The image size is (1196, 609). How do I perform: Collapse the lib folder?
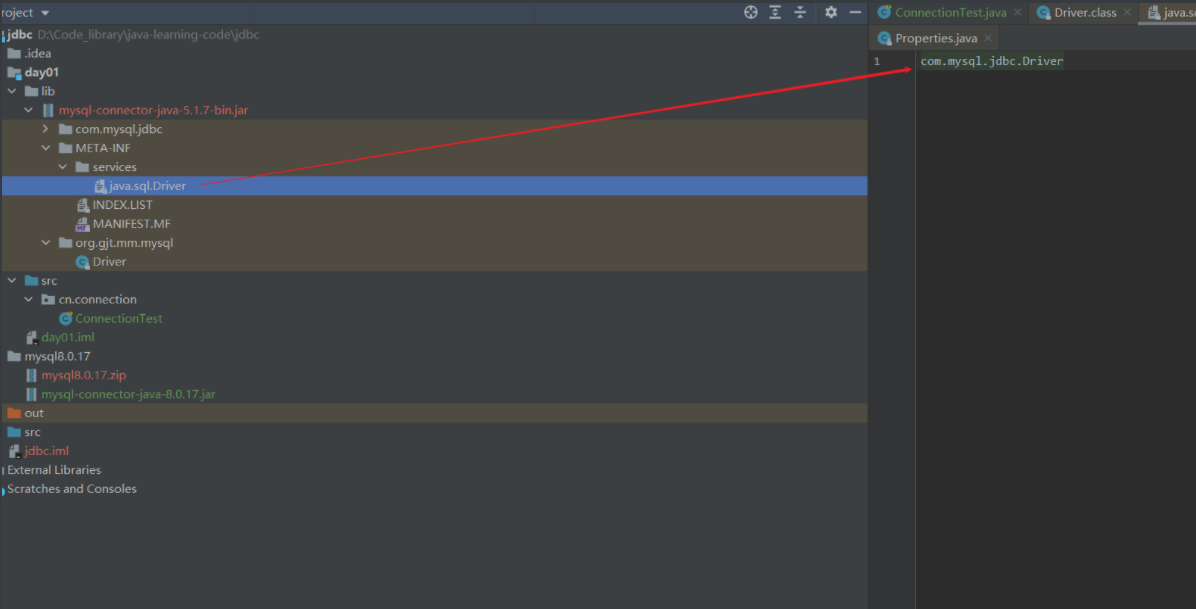click(11, 91)
